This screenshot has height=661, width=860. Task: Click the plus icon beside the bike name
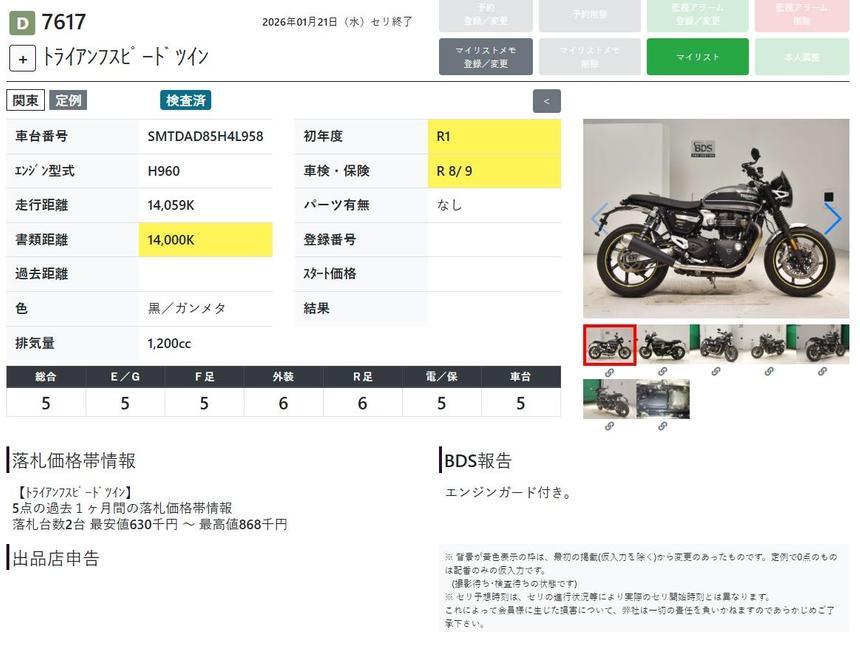(23, 58)
